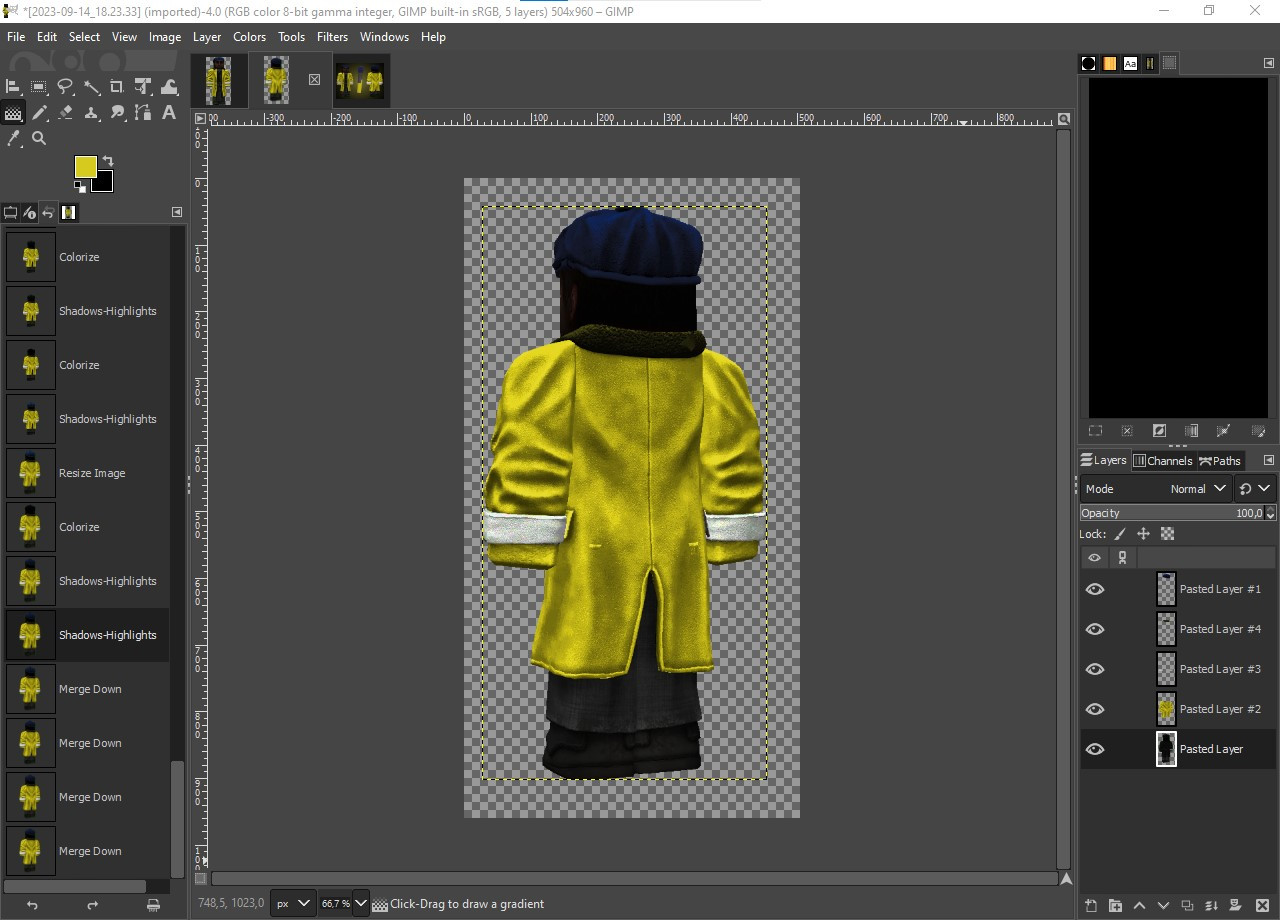Select the Gradient tool
Image resolution: width=1280 pixels, height=920 pixels.
point(13,113)
